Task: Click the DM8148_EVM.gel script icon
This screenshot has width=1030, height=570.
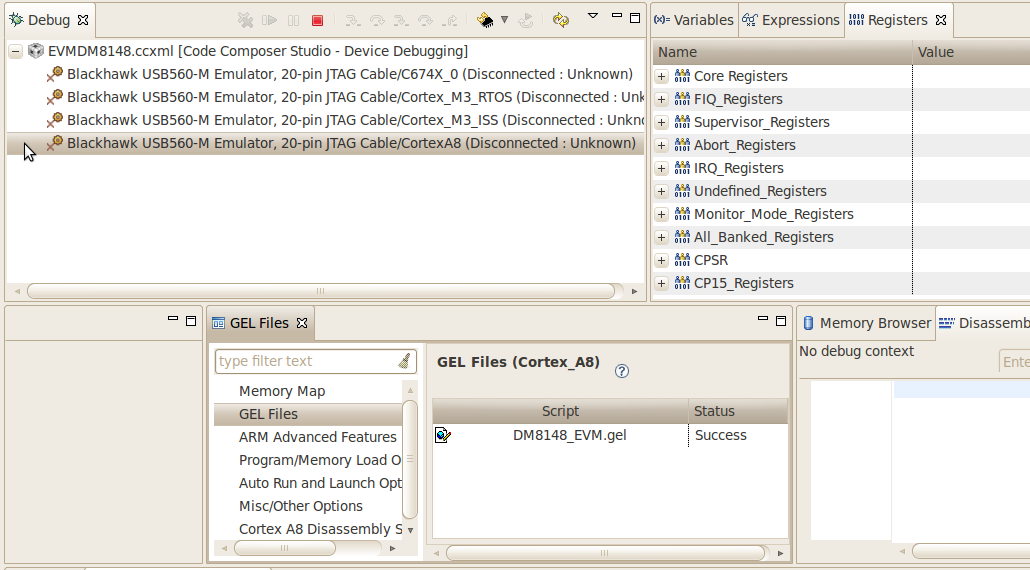Action: [x=443, y=435]
